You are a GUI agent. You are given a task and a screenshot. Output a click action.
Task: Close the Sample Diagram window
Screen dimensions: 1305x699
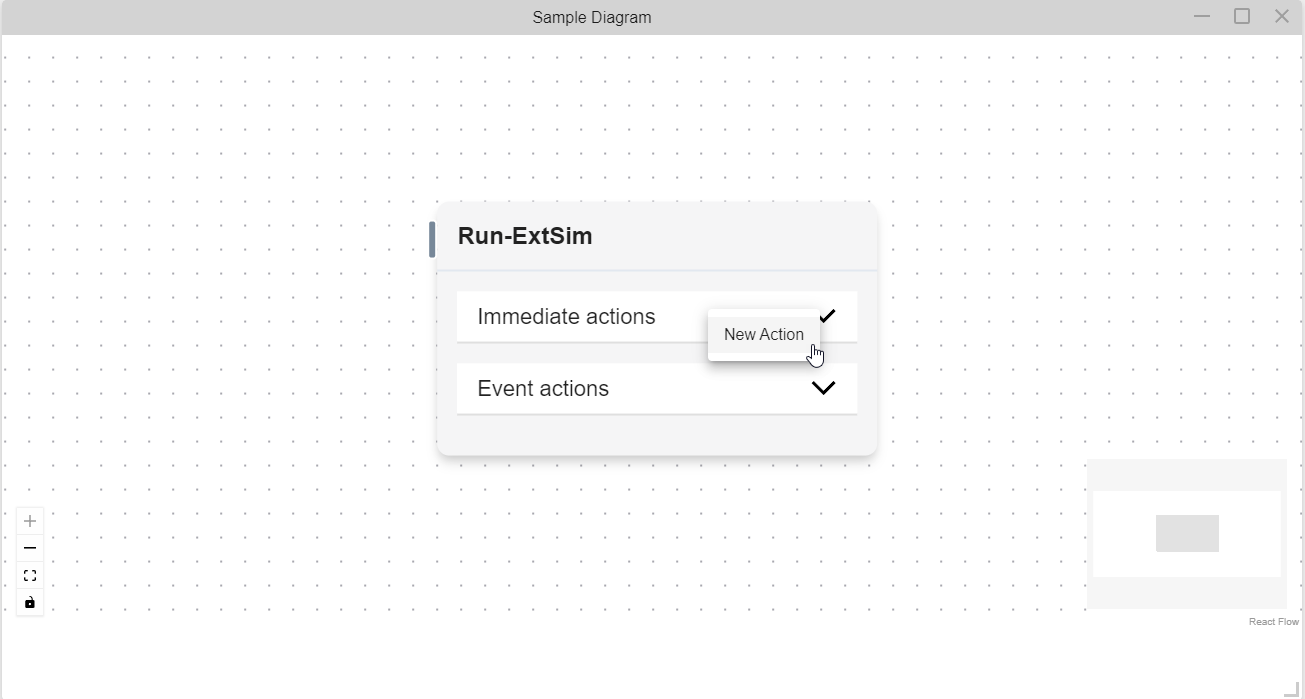1282,16
